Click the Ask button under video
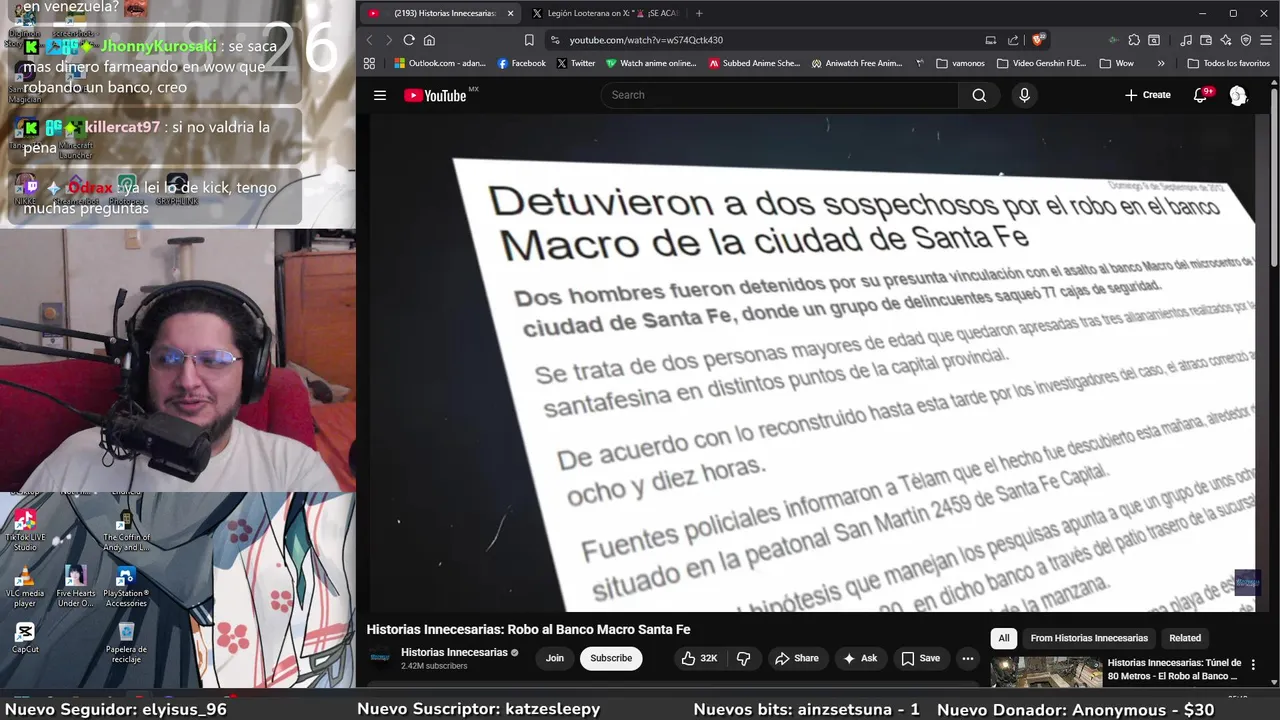Image resolution: width=1280 pixels, height=720 pixels. (x=860, y=658)
